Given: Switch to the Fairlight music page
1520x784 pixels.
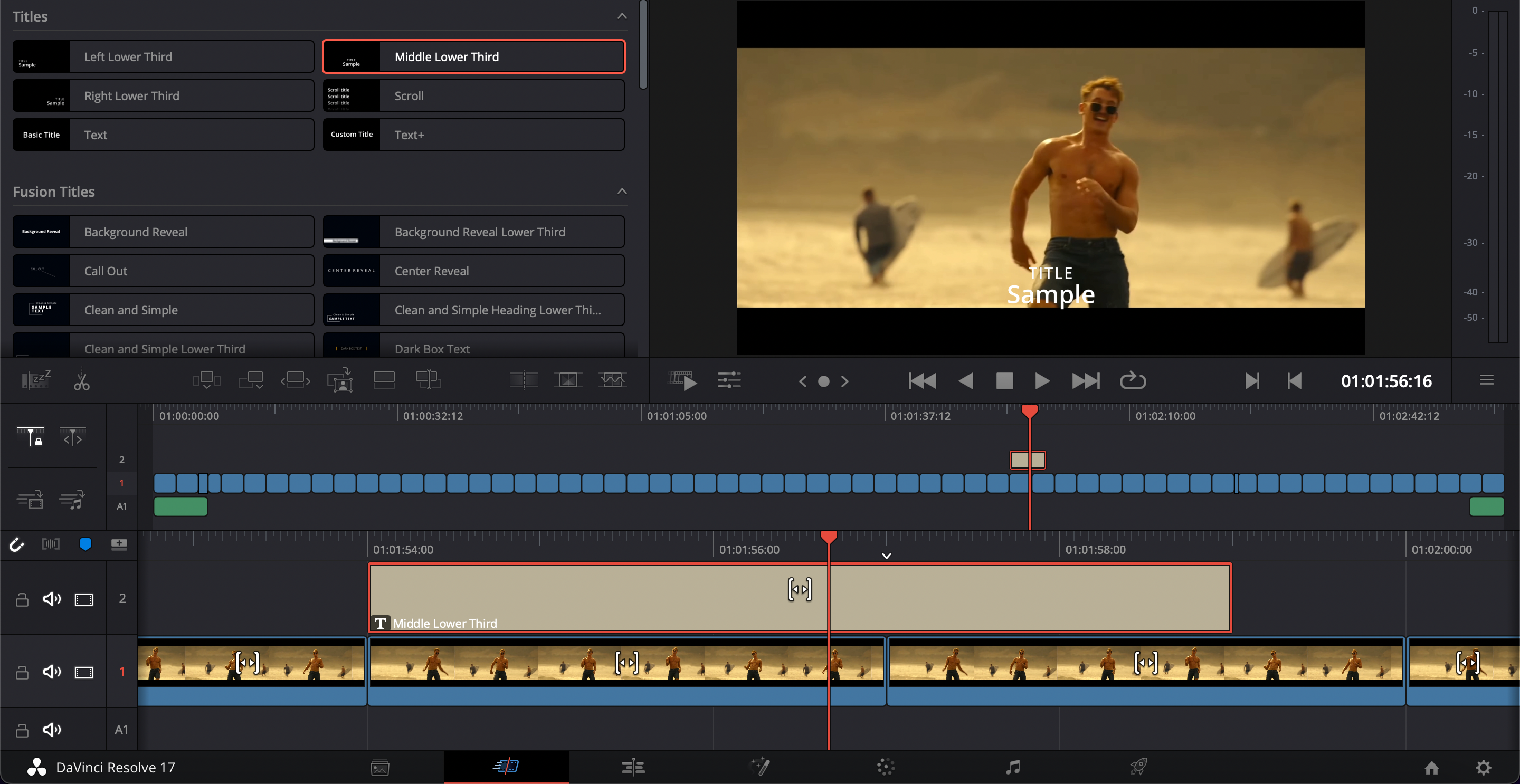Looking at the screenshot, I should 1013,766.
